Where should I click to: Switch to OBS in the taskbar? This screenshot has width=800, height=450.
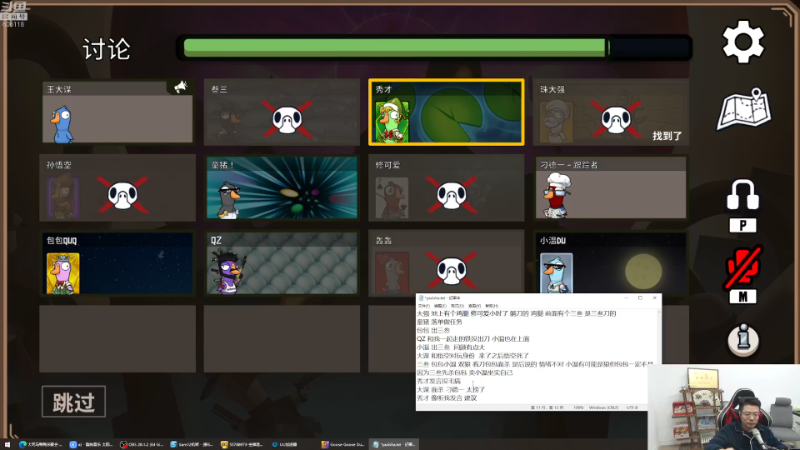[x=141, y=445]
